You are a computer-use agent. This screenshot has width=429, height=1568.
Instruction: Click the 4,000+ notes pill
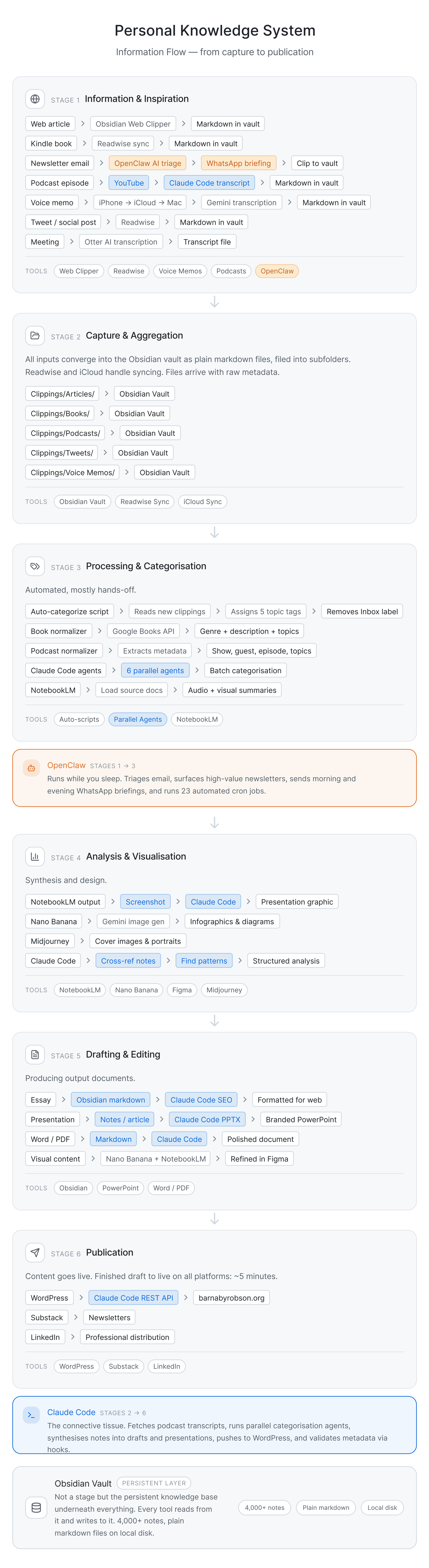(x=264, y=1508)
